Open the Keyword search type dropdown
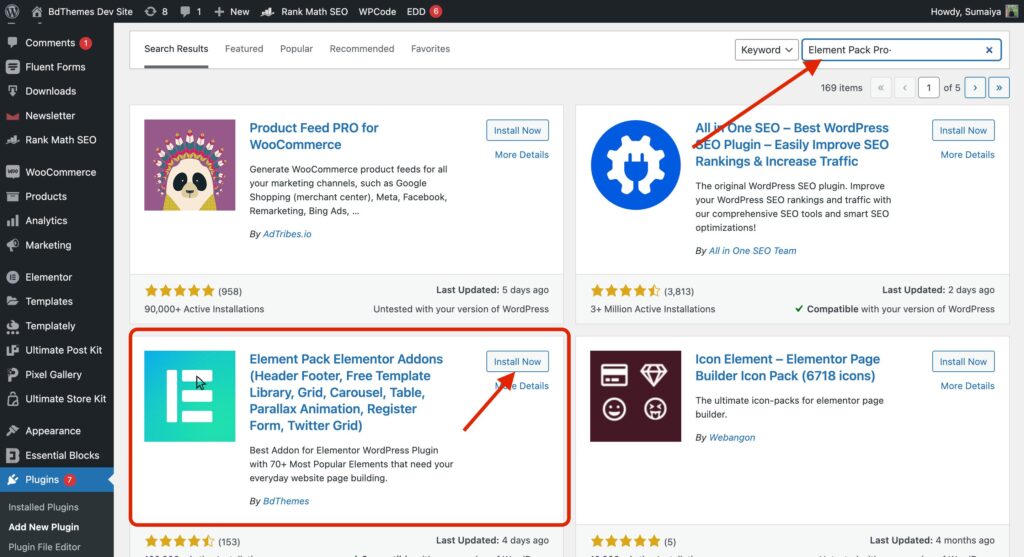Viewport: 1024px width, 557px height. click(766, 50)
